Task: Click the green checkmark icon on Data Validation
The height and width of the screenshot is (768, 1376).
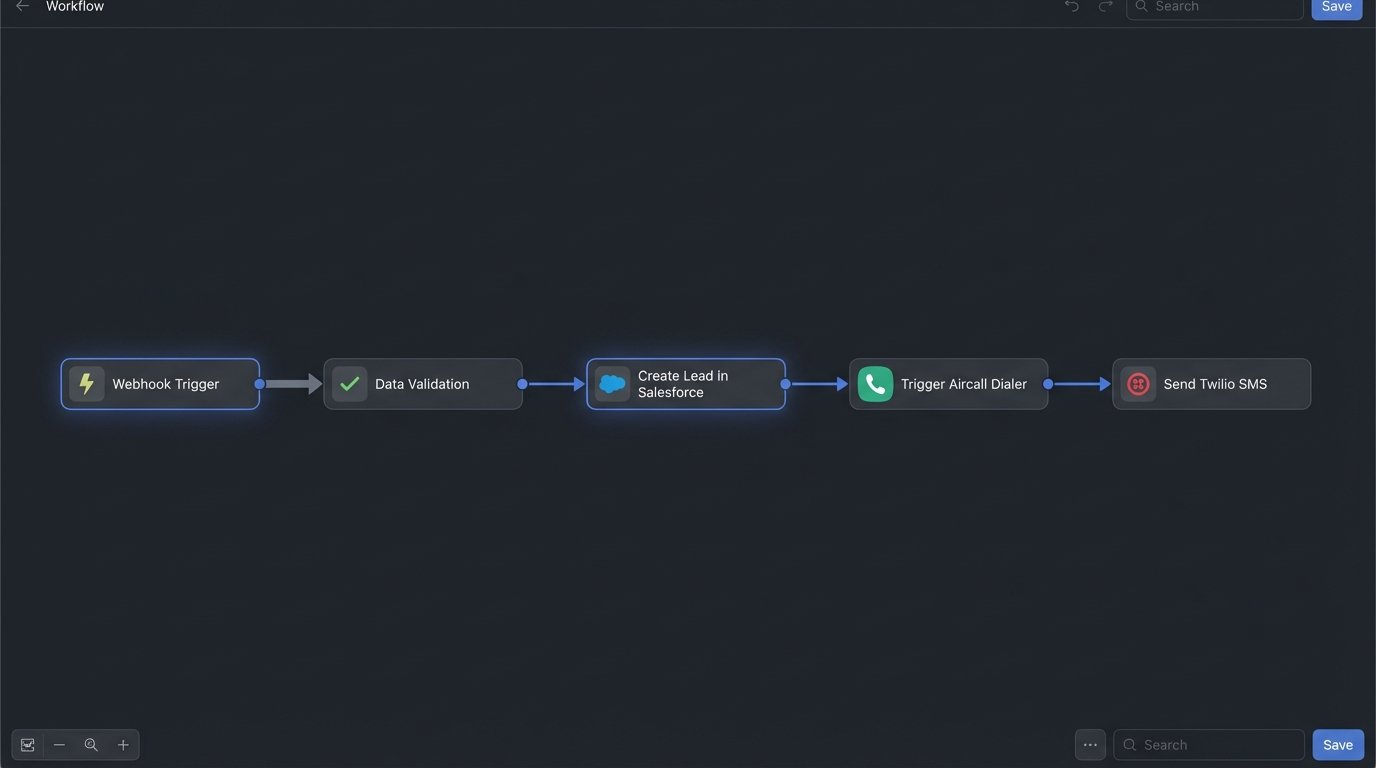Action: click(350, 384)
